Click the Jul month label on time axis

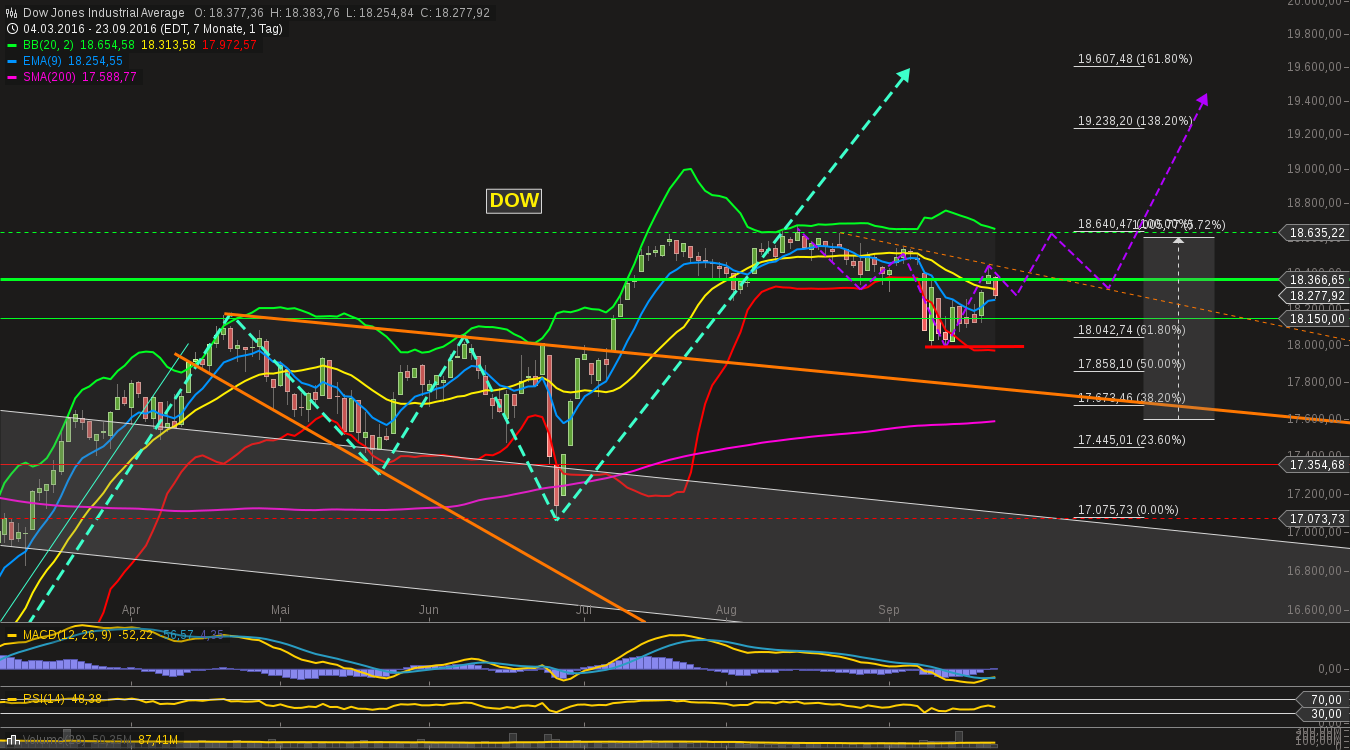coord(584,609)
